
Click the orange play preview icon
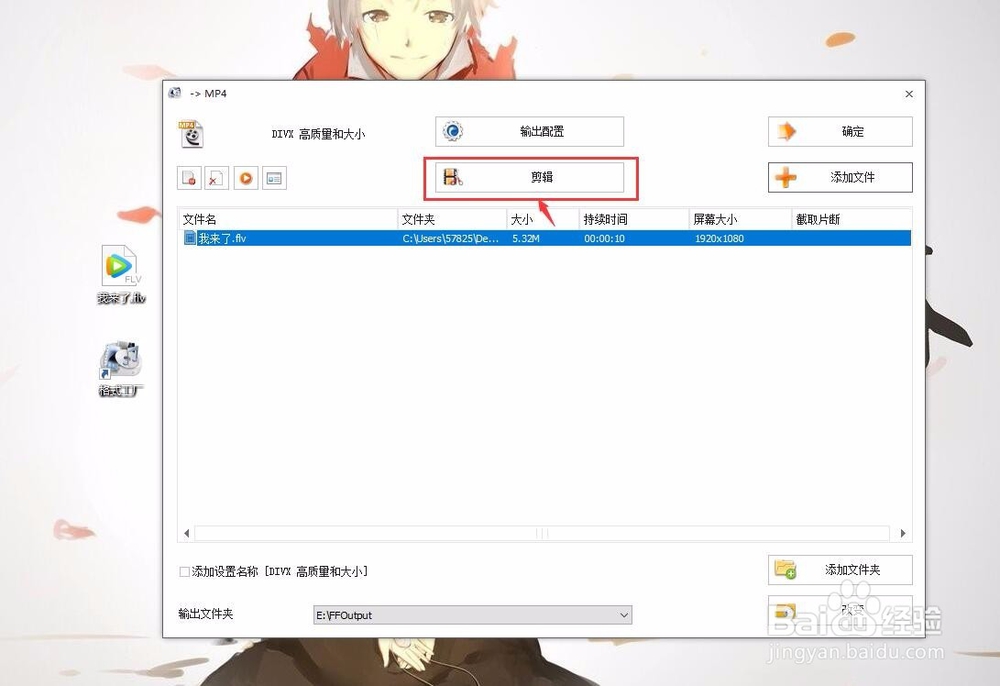point(246,178)
